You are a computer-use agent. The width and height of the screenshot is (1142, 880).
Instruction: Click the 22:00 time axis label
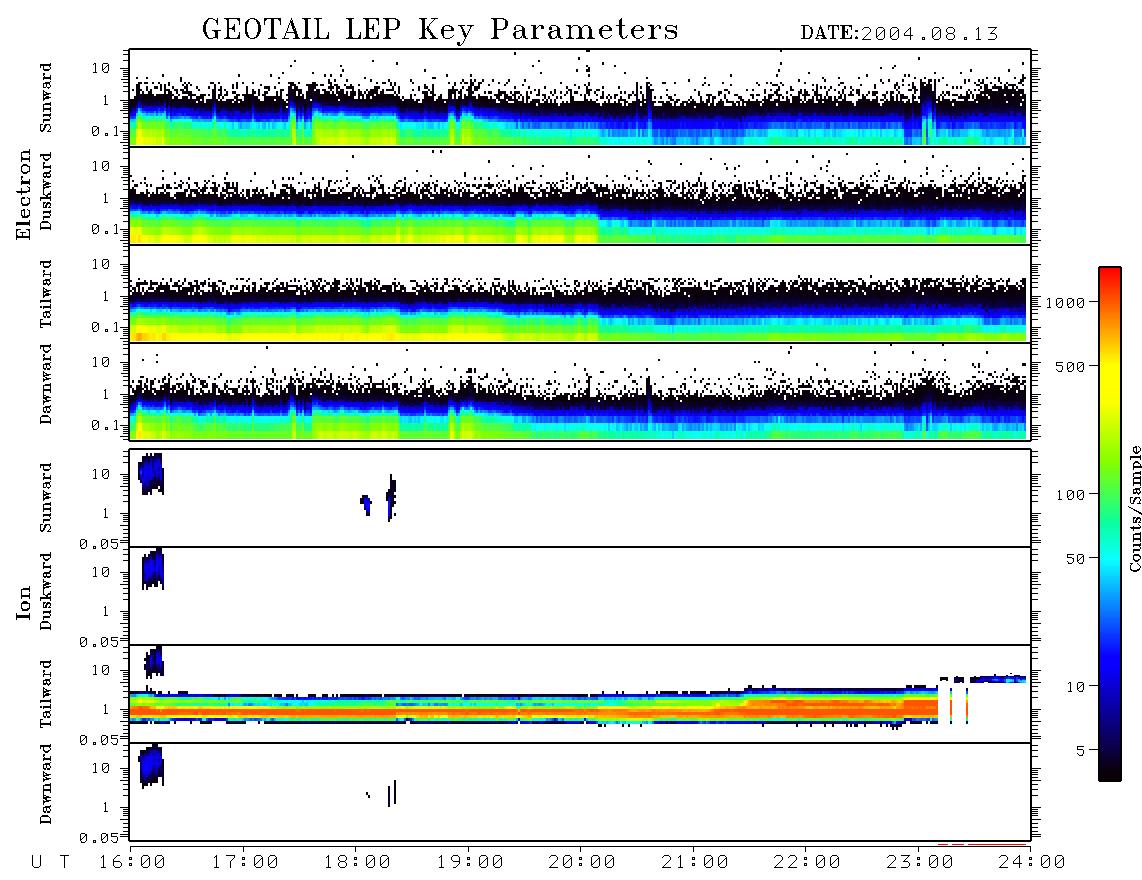pyautogui.click(x=807, y=862)
